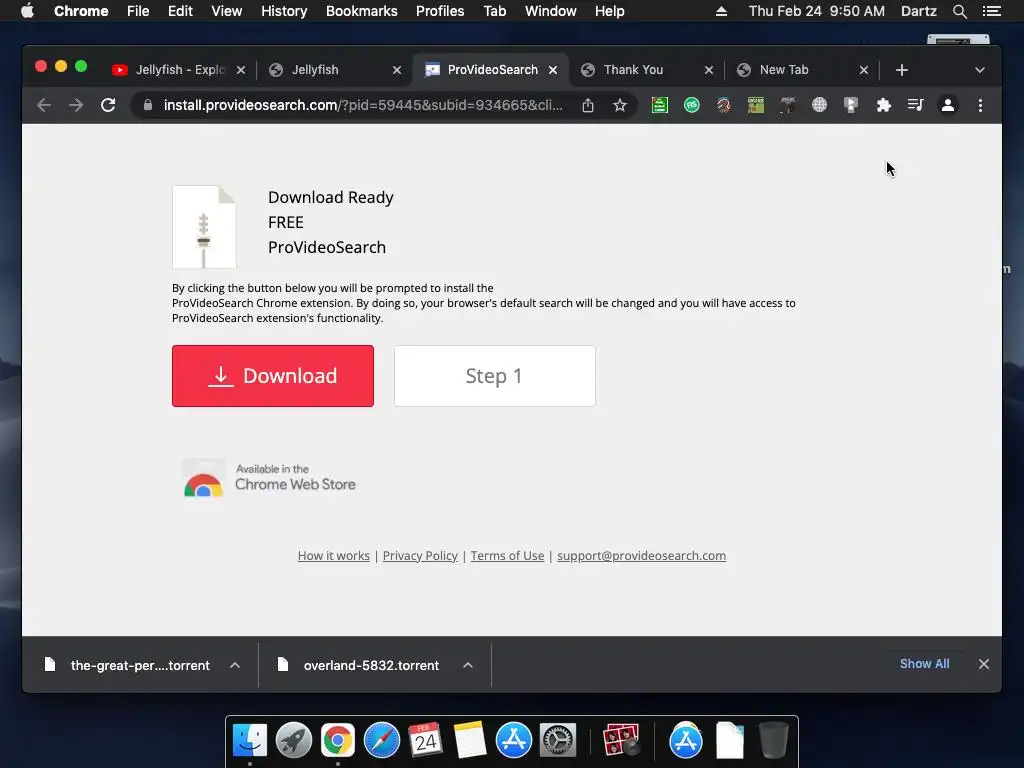Click the eject icon in menu bar
This screenshot has width=1024, height=768.
coord(722,11)
